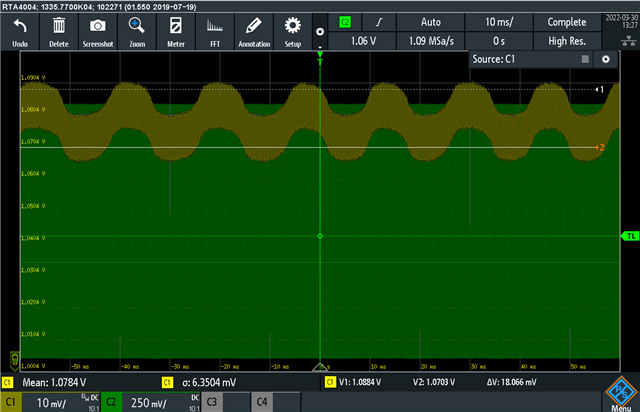Screen dimensions: 640x412
Task: Open sample rate 1.09 MSa/s field
Action: tap(431, 41)
